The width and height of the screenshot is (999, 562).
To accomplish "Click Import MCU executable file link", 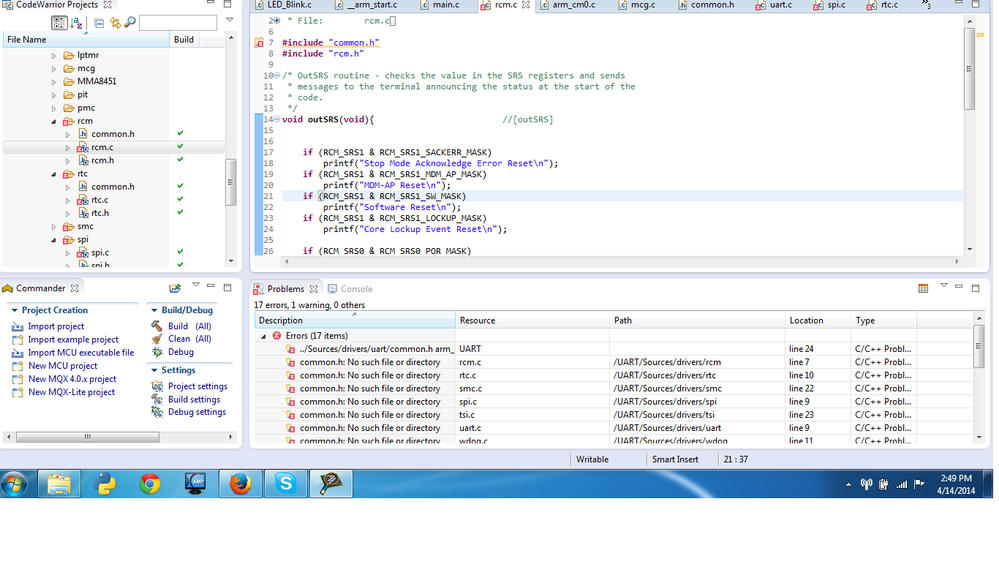I will [x=81, y=353].
